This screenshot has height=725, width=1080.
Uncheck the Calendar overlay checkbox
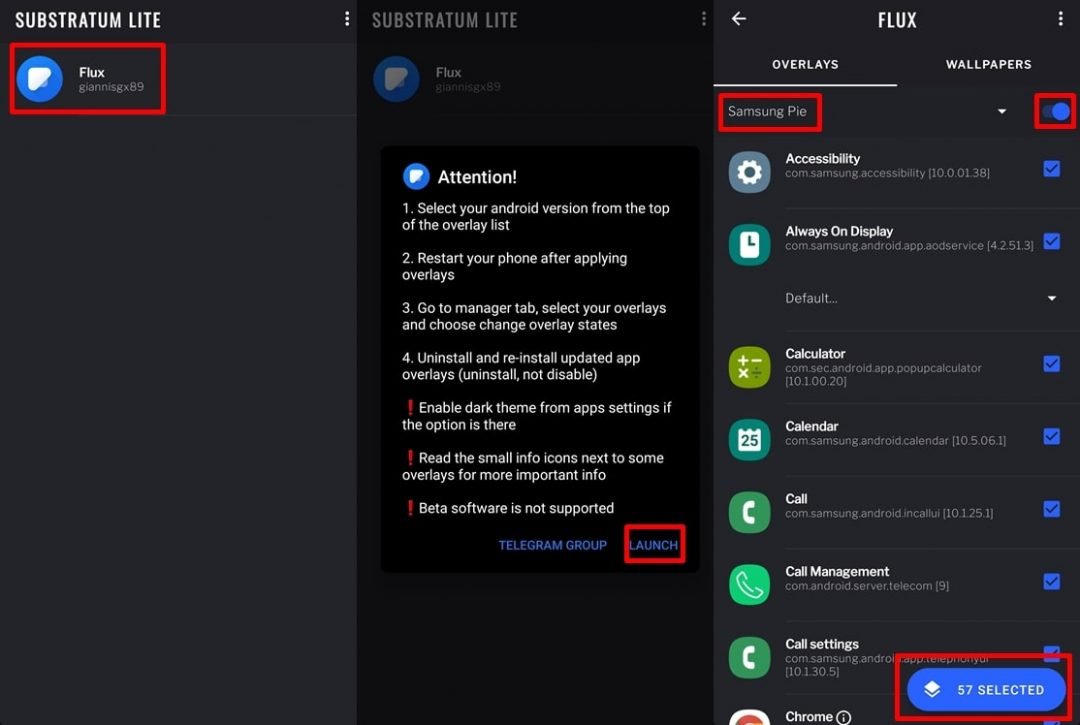coord(1051,437)
